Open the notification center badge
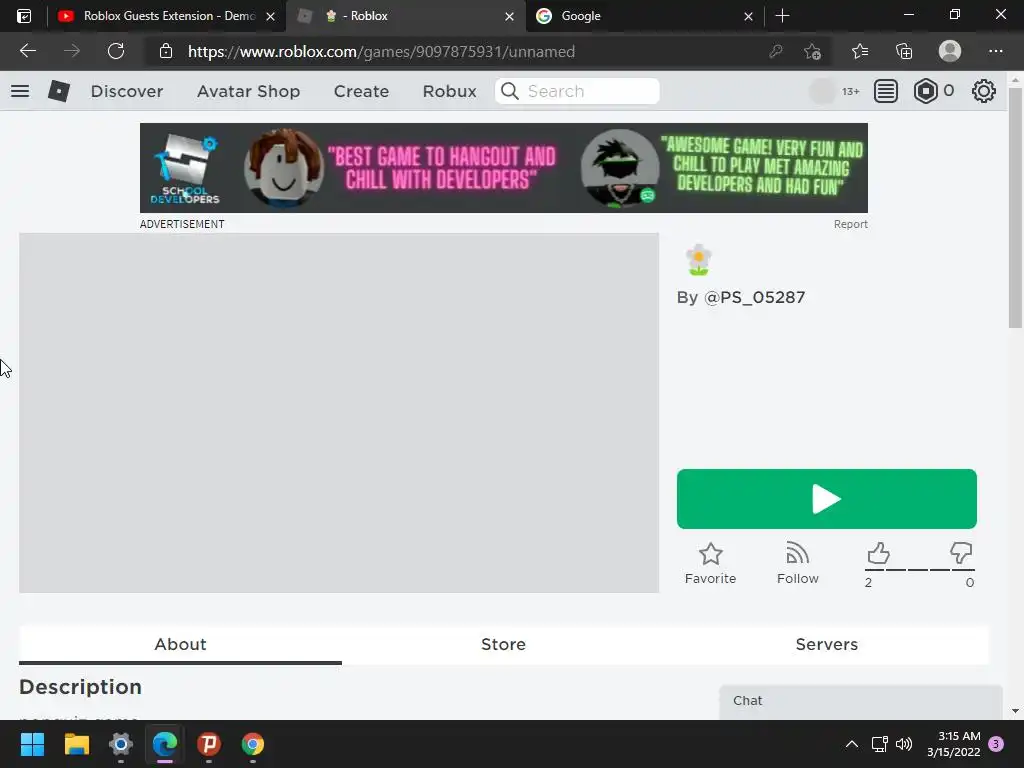This screenshot has height=768, width=1024. click(x=996, y=744)
